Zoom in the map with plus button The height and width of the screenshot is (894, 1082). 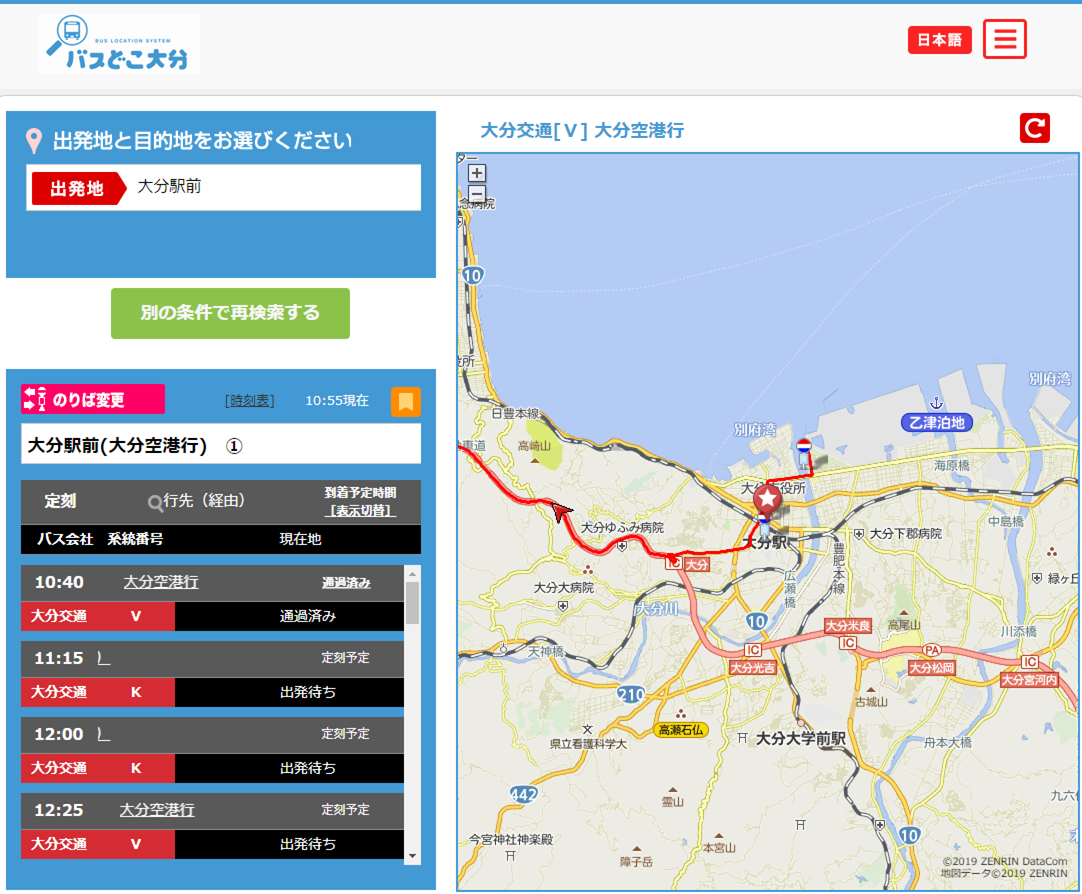click(x=477, y=172)
